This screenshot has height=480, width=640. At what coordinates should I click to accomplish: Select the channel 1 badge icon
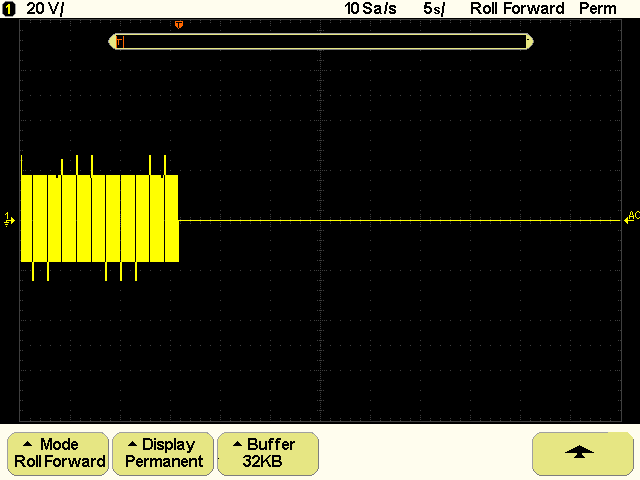click(8, 9)
